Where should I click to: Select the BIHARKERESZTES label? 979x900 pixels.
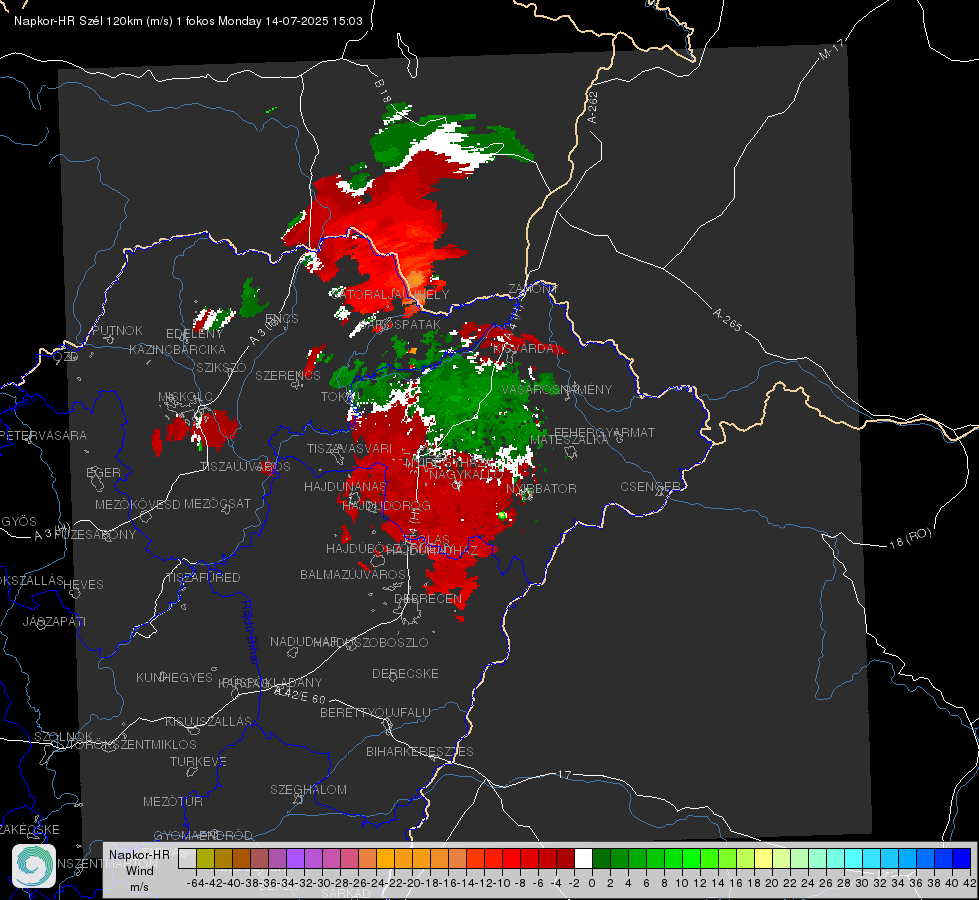[420, 751]
